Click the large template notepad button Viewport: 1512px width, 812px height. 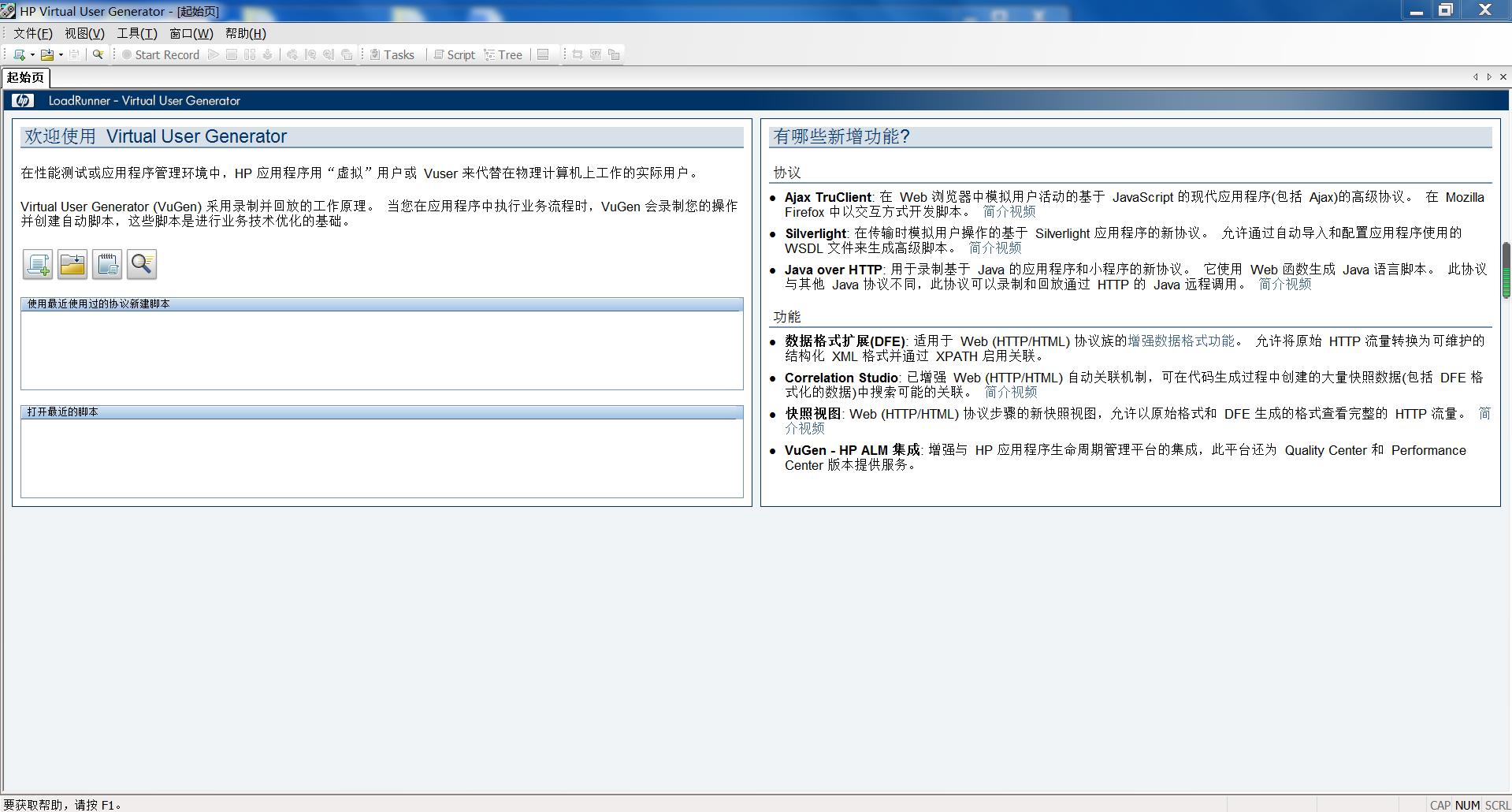(x=107, y=264)
